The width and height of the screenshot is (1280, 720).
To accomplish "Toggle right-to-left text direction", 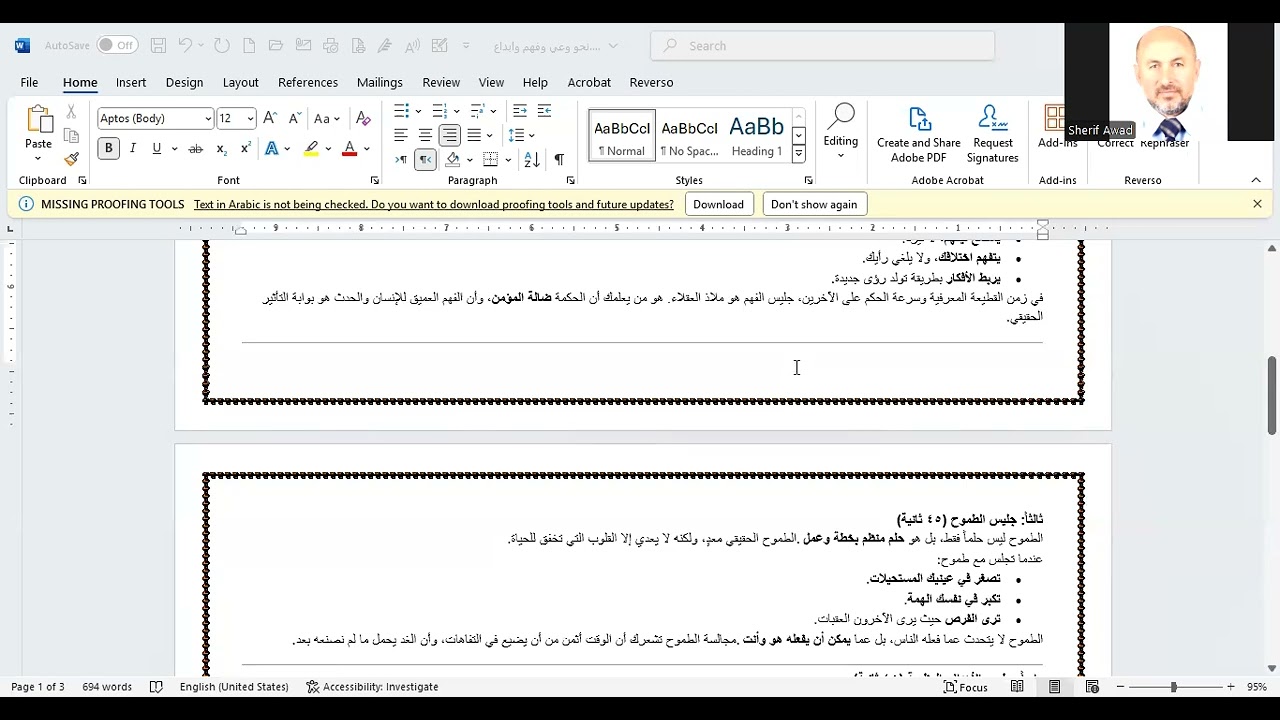I will coord(425,159).
